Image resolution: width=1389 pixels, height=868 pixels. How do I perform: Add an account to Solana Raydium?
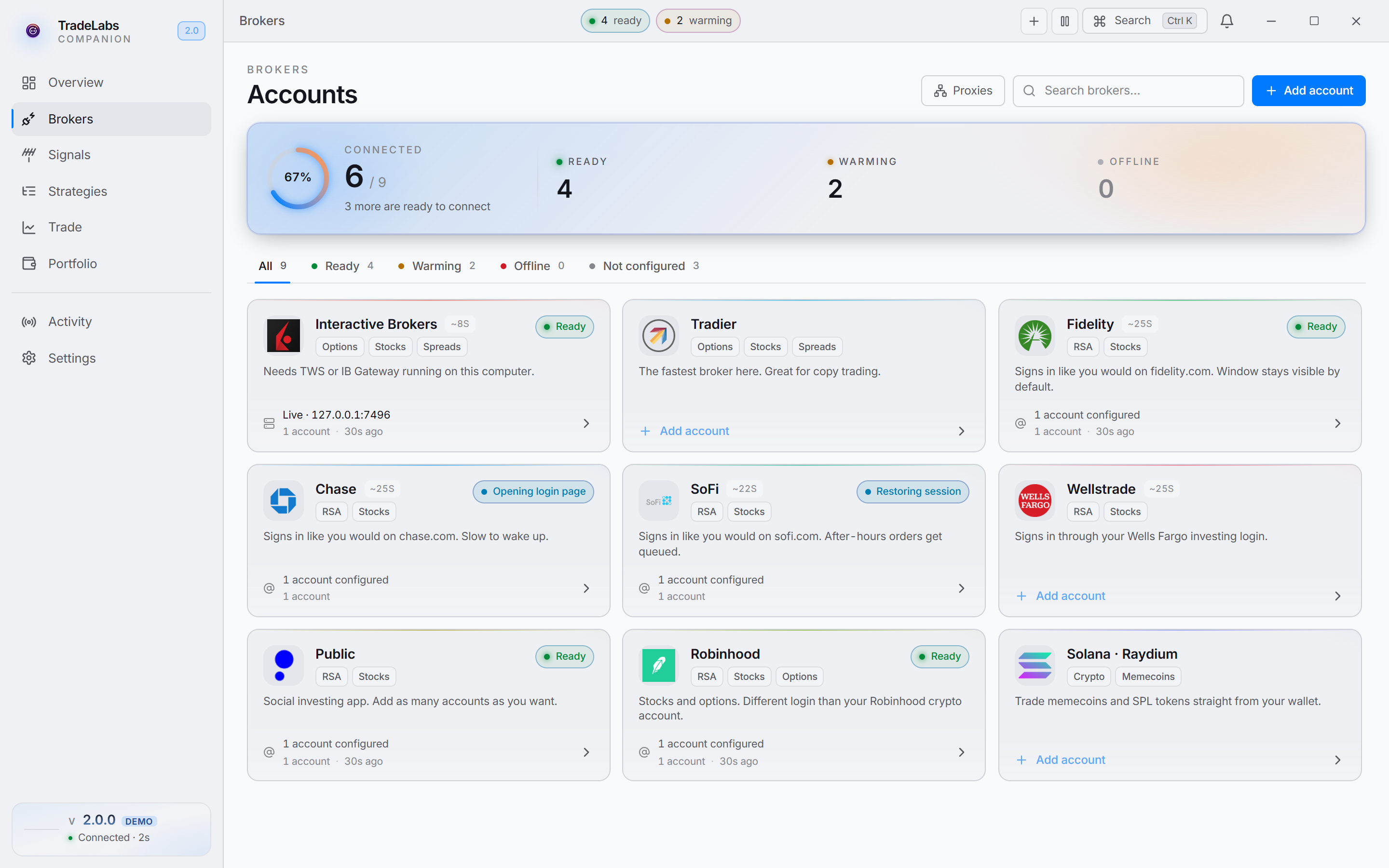click(x=1060, y=760)
